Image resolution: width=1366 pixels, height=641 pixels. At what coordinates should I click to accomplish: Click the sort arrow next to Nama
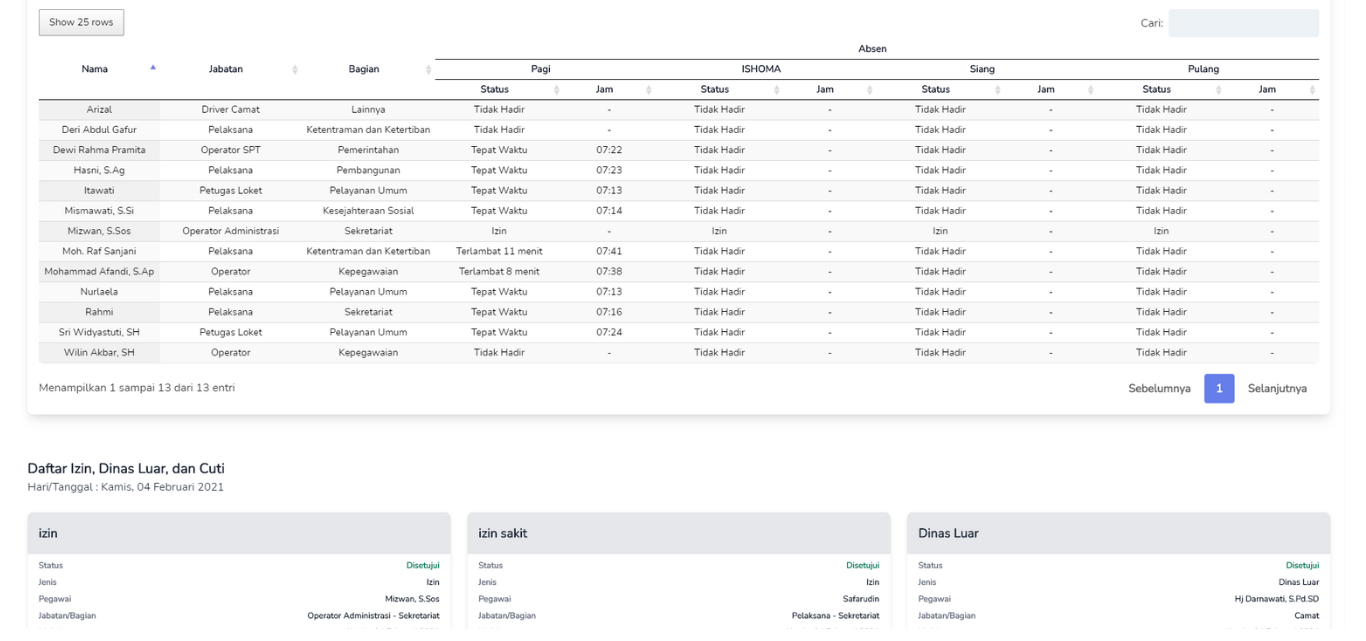pos(153,68)
